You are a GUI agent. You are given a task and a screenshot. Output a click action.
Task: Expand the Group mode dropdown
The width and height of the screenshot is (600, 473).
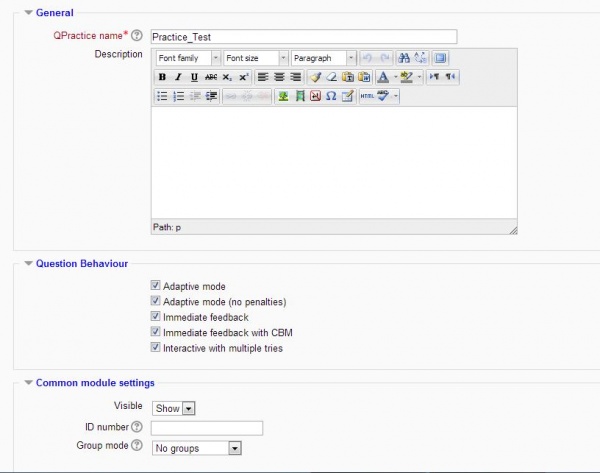point(197,449)
